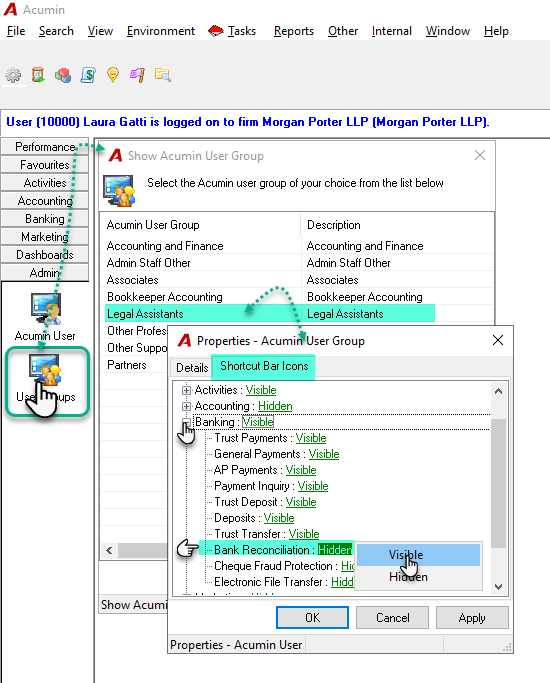550x683 pixels.
Task: Select Accounting and Finance user group row
Action: tap(298, 246)
